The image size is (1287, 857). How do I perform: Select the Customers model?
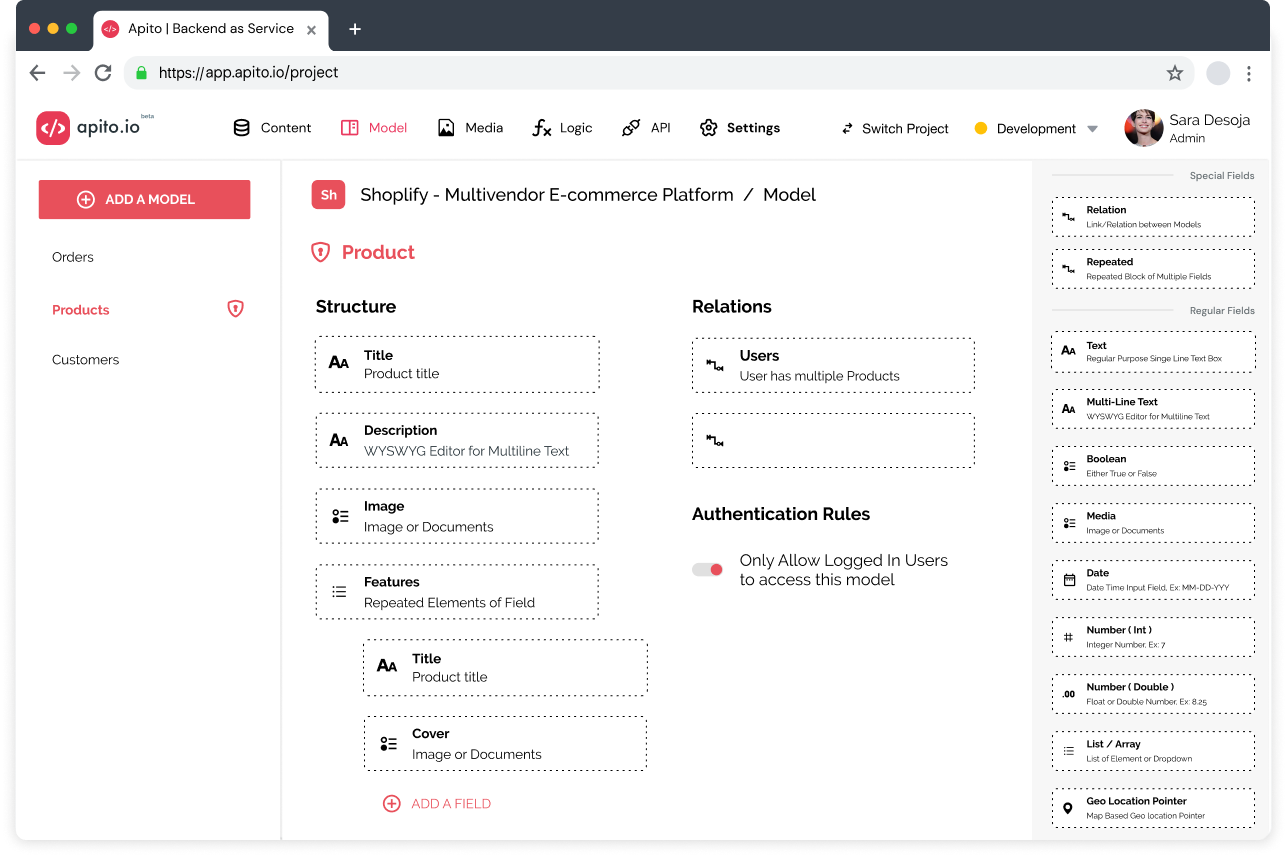[85, 360]
